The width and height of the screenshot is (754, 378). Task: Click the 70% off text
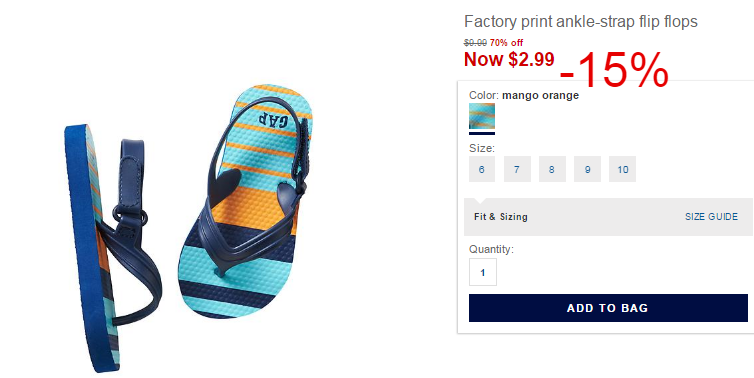pyautogui.click(x=506, y=43)
